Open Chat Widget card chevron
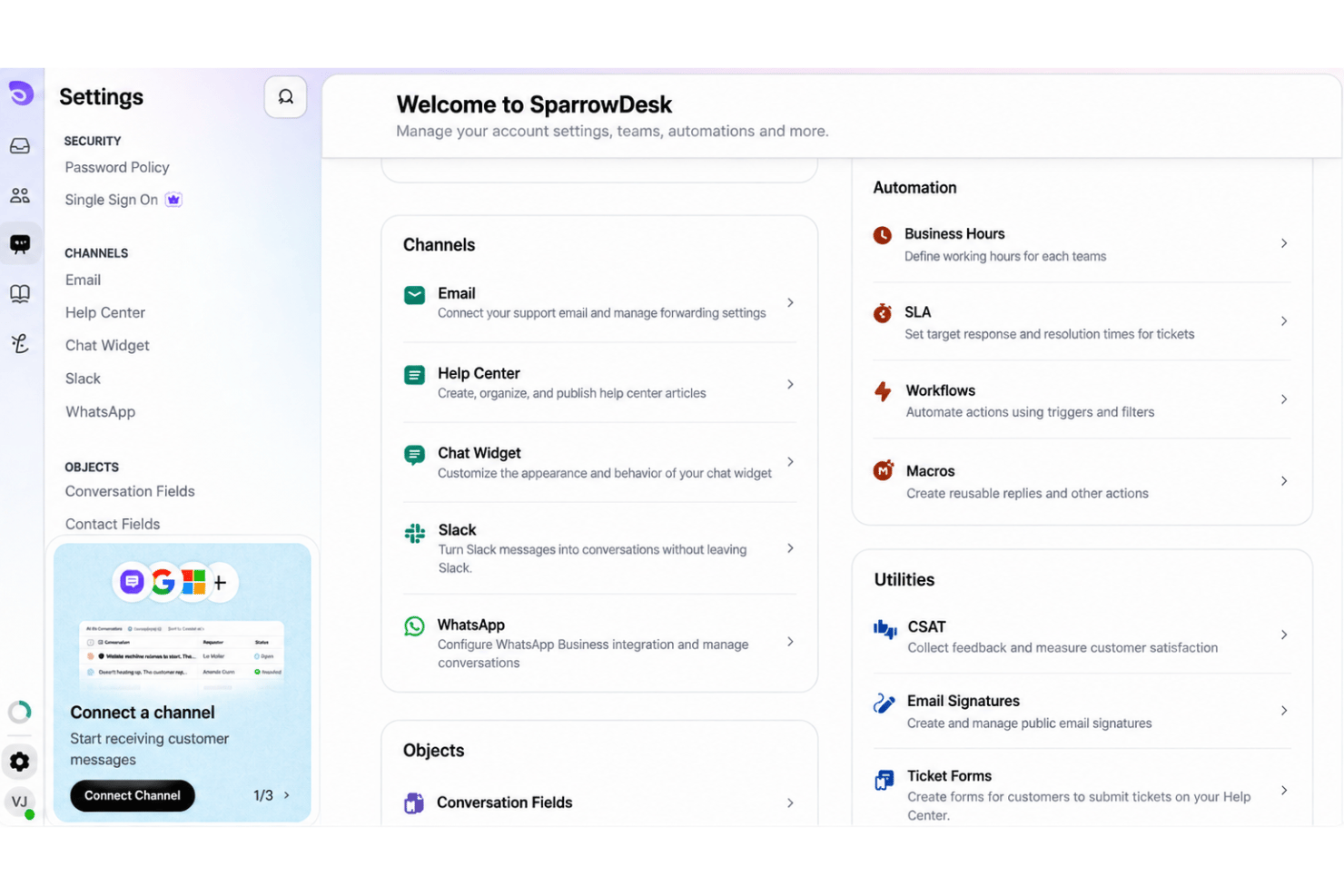Screen dimensions: 1344x896 point(790,462)
